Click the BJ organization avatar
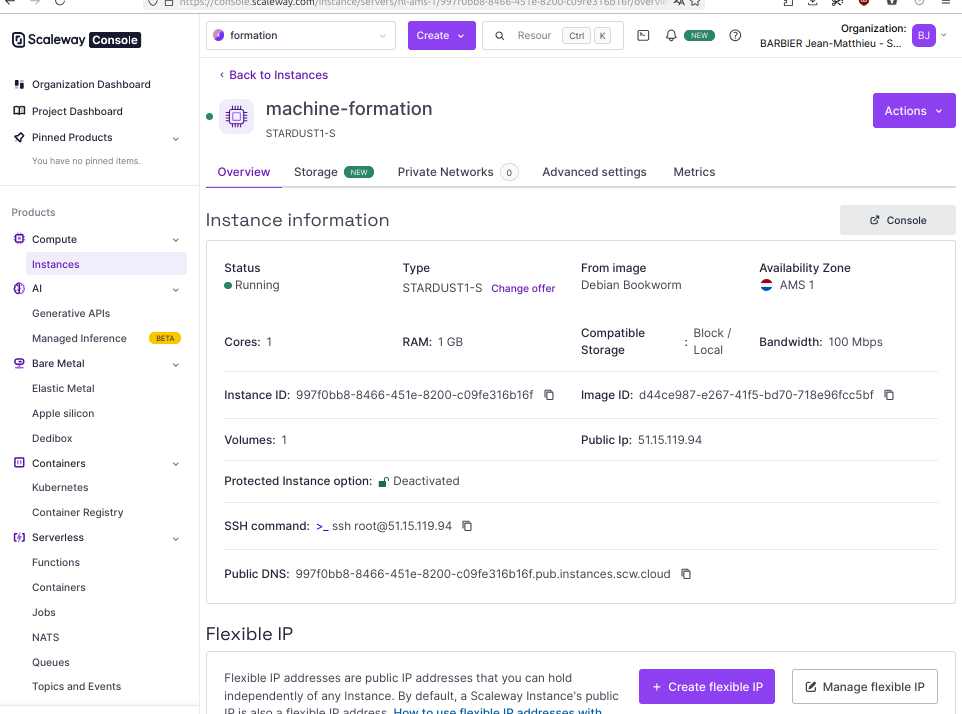The image size is (962, 714). click(923, 36)
